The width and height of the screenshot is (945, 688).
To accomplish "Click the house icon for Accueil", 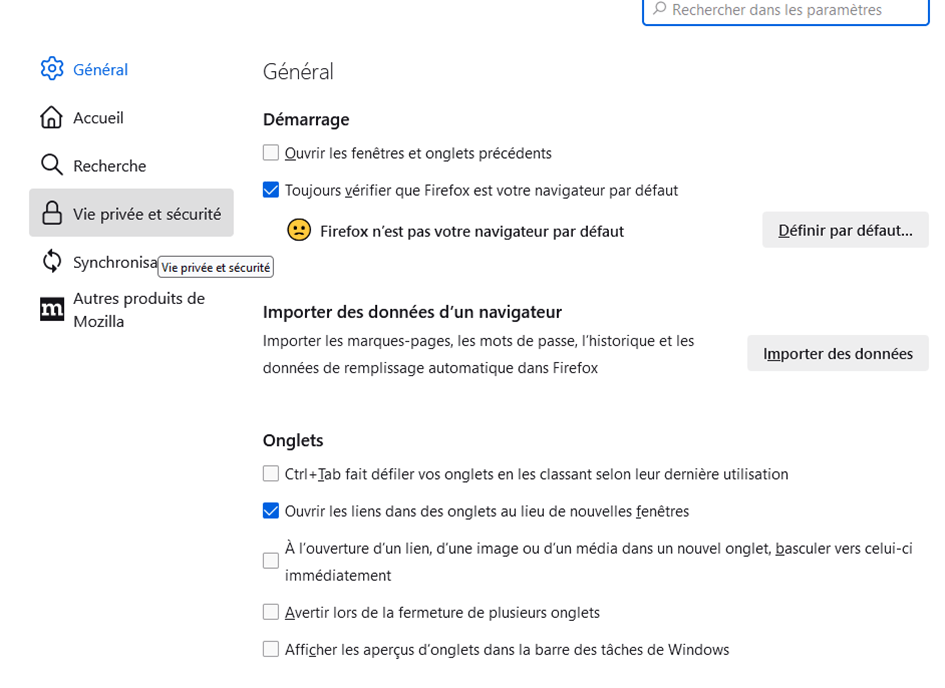I will pos(52,118).
